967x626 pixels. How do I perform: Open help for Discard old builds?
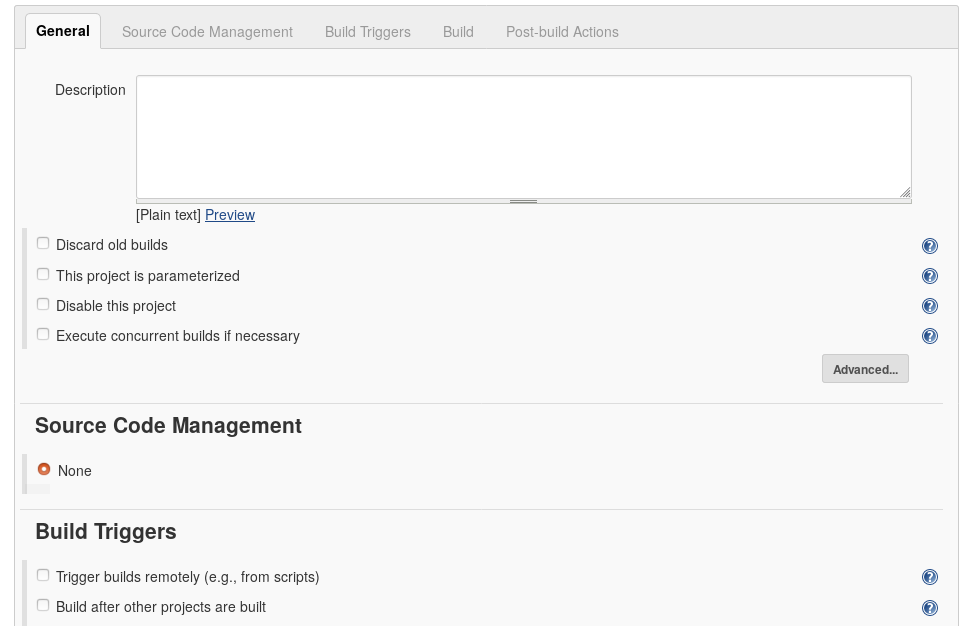[x=929, y=246]
